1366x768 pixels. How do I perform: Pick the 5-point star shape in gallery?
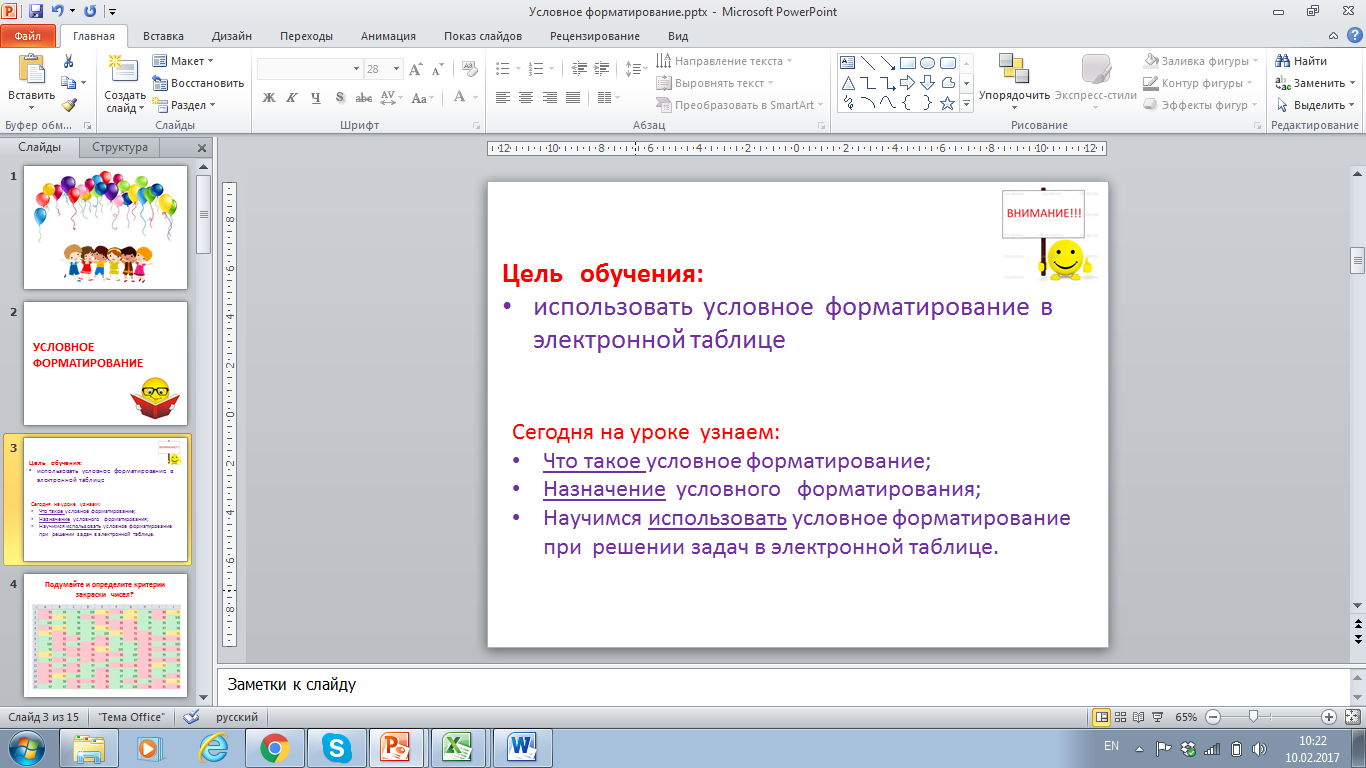[x=947, y=103]
